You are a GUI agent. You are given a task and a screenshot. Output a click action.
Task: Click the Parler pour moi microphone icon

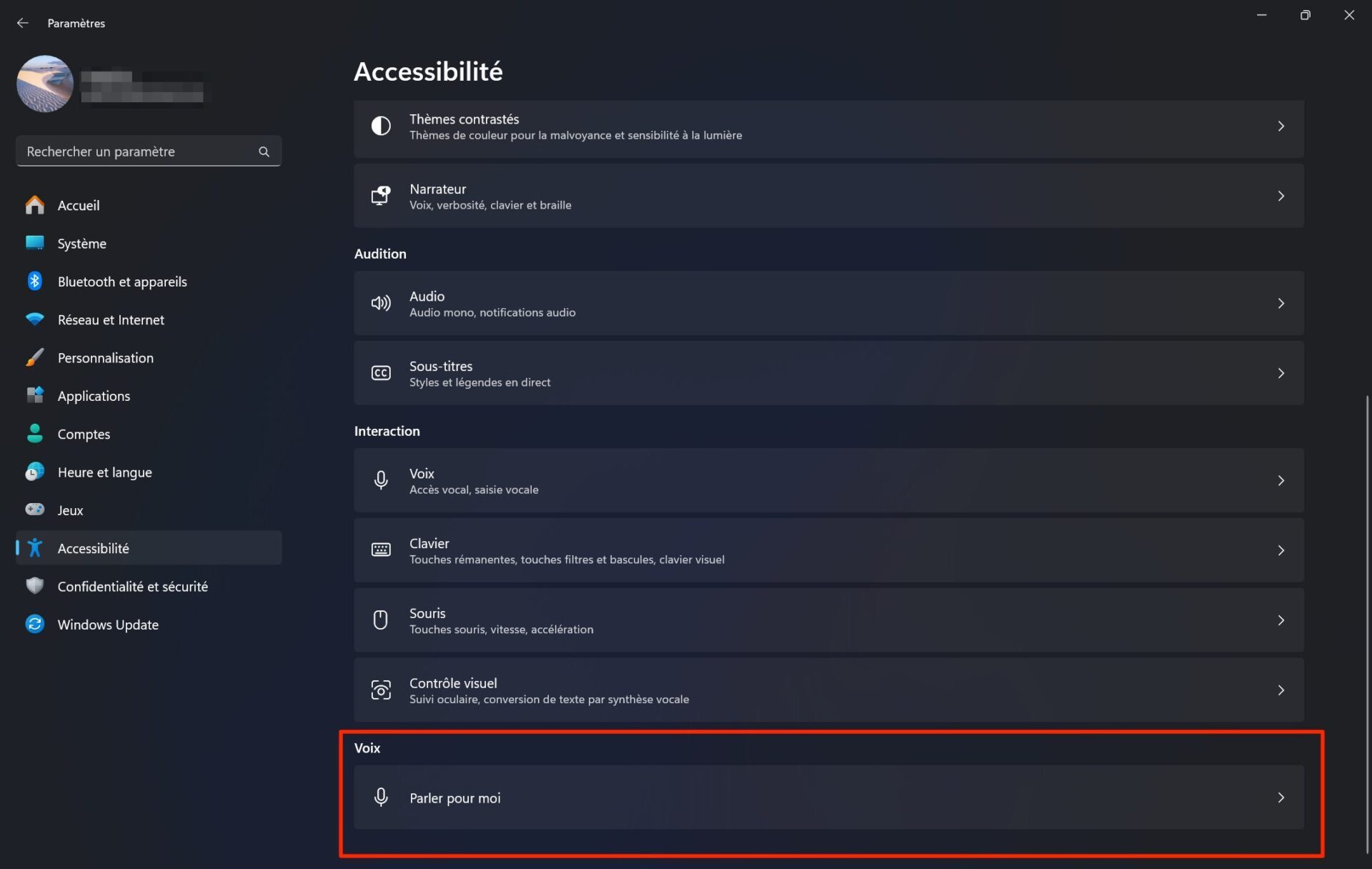click(381, 798)
